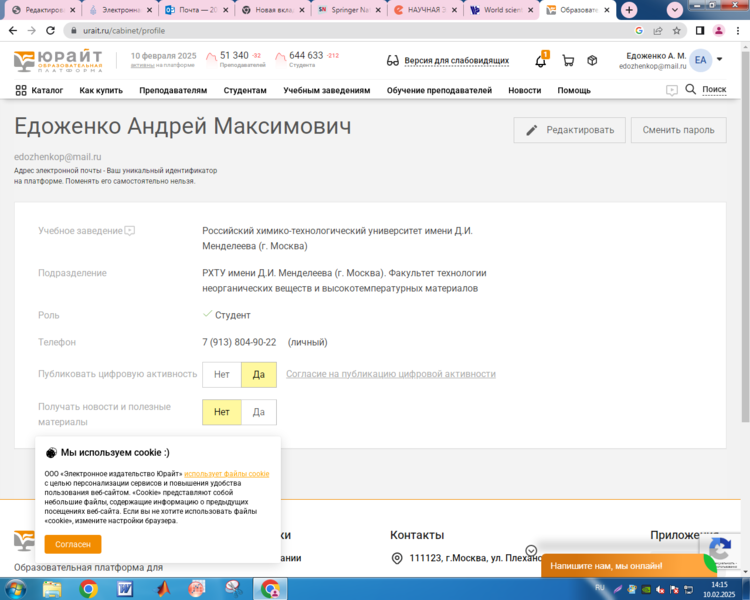Open Microsoft Word from the taskbar
Image resolution: width=750 pixels, height=600 pixels.
pos(125,588)
